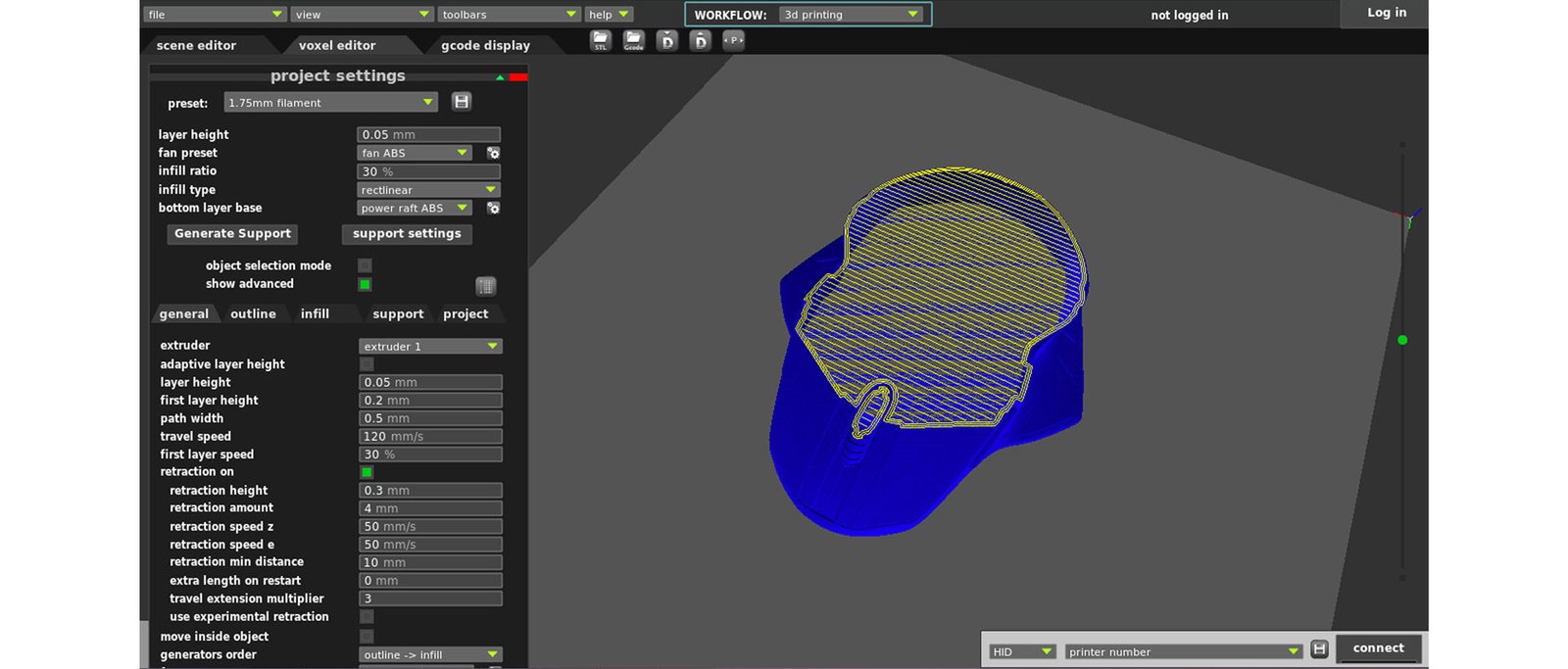Image resolution: width=1568 pixels, height=669 pixels.
Task: Disable the retraction on checkbox
Action: [367, 472]
